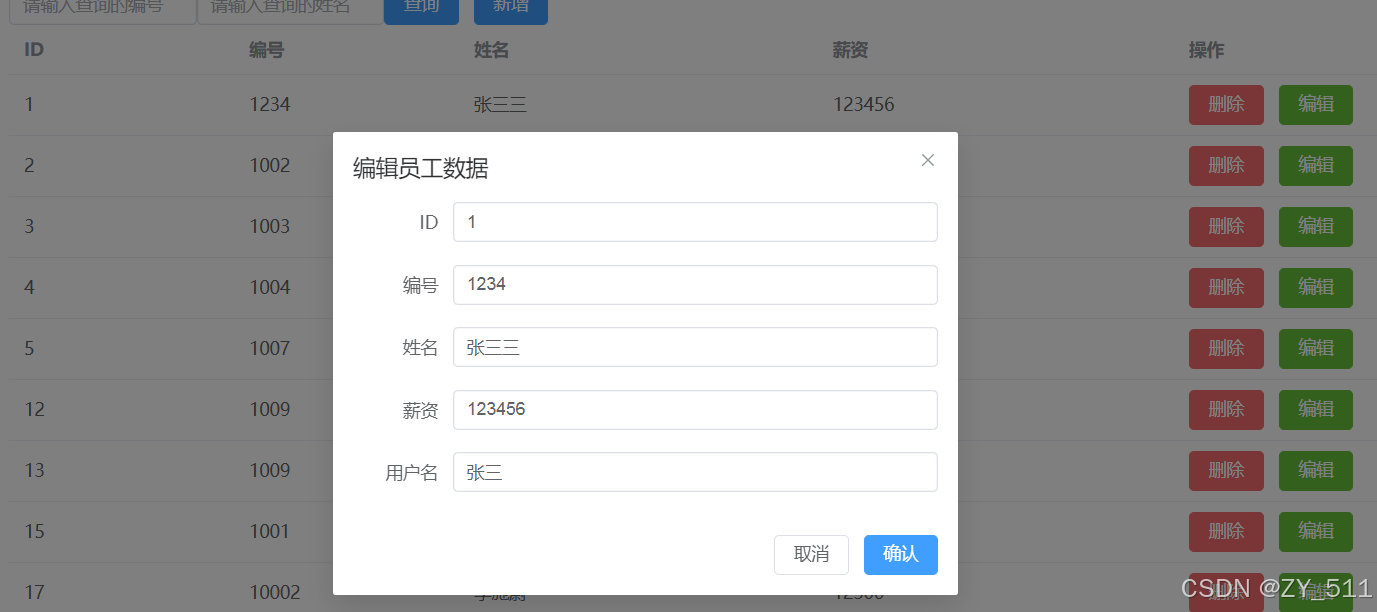
Task: Click the 姓名 search input at the top
Action: tap(290, 10)
